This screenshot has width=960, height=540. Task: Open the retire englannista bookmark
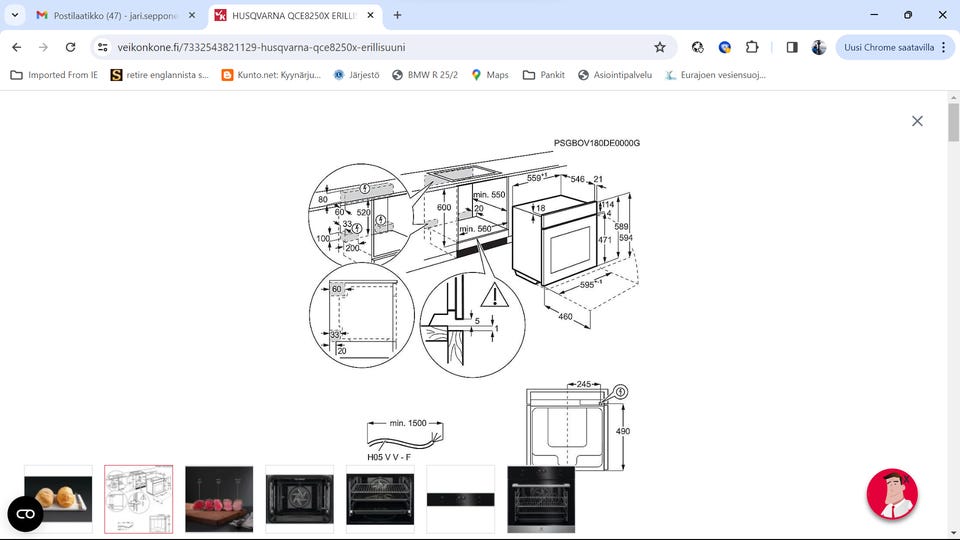(x=160, y=75)
